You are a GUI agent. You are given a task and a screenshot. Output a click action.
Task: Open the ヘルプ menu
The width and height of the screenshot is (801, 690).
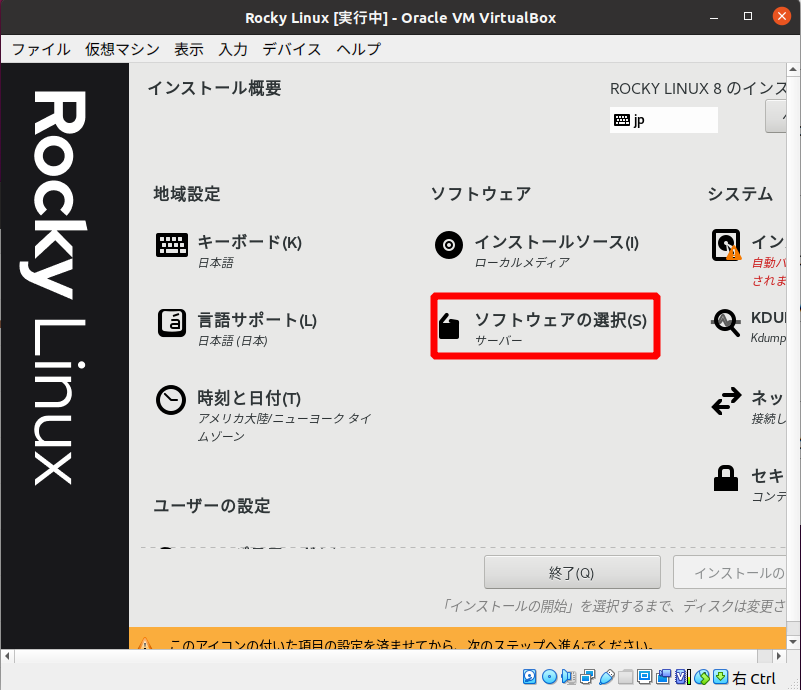(x=359, y=49)
